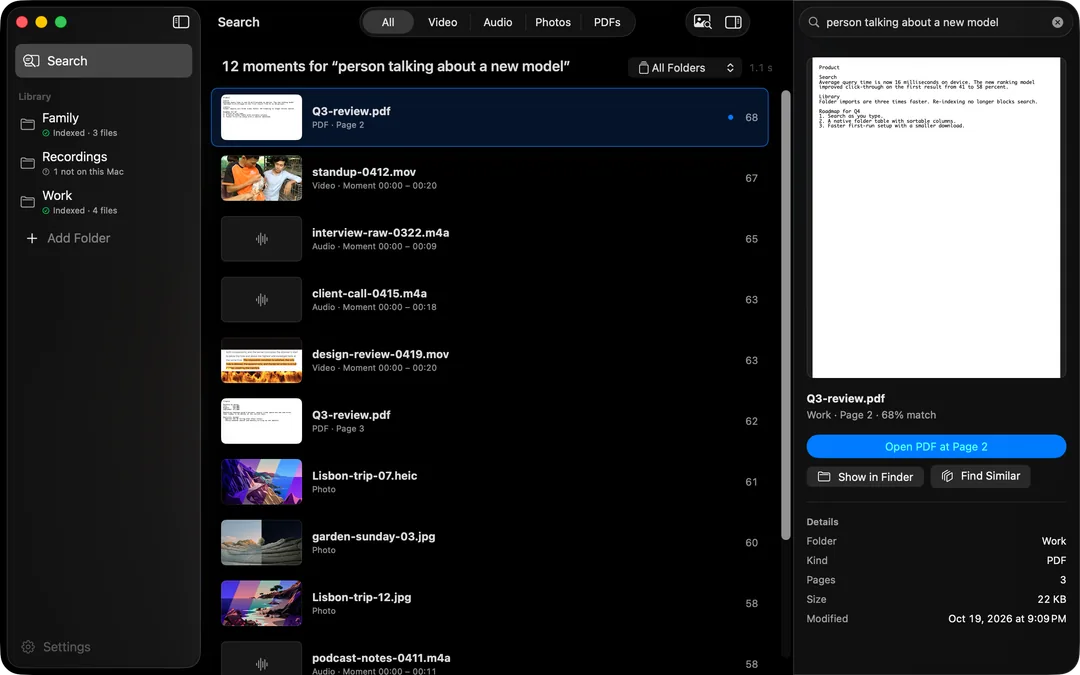Screen dimensions: 1080x675
Task: Click the Find Similar stack icon
Action: point(947,476)
